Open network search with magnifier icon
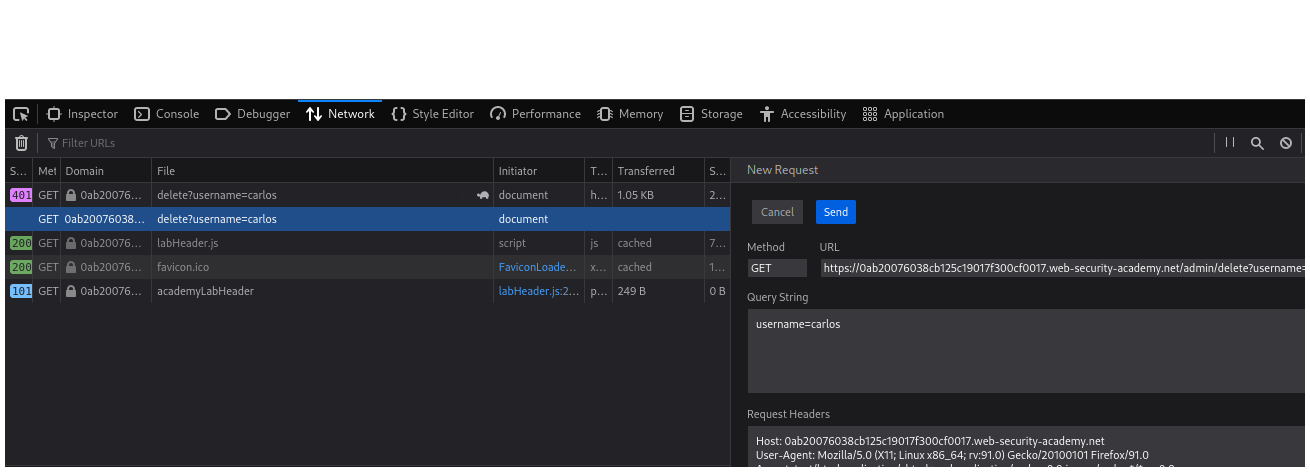Image resolution: width=1310 pixels, height=472 pixels. pos(1257,143)
